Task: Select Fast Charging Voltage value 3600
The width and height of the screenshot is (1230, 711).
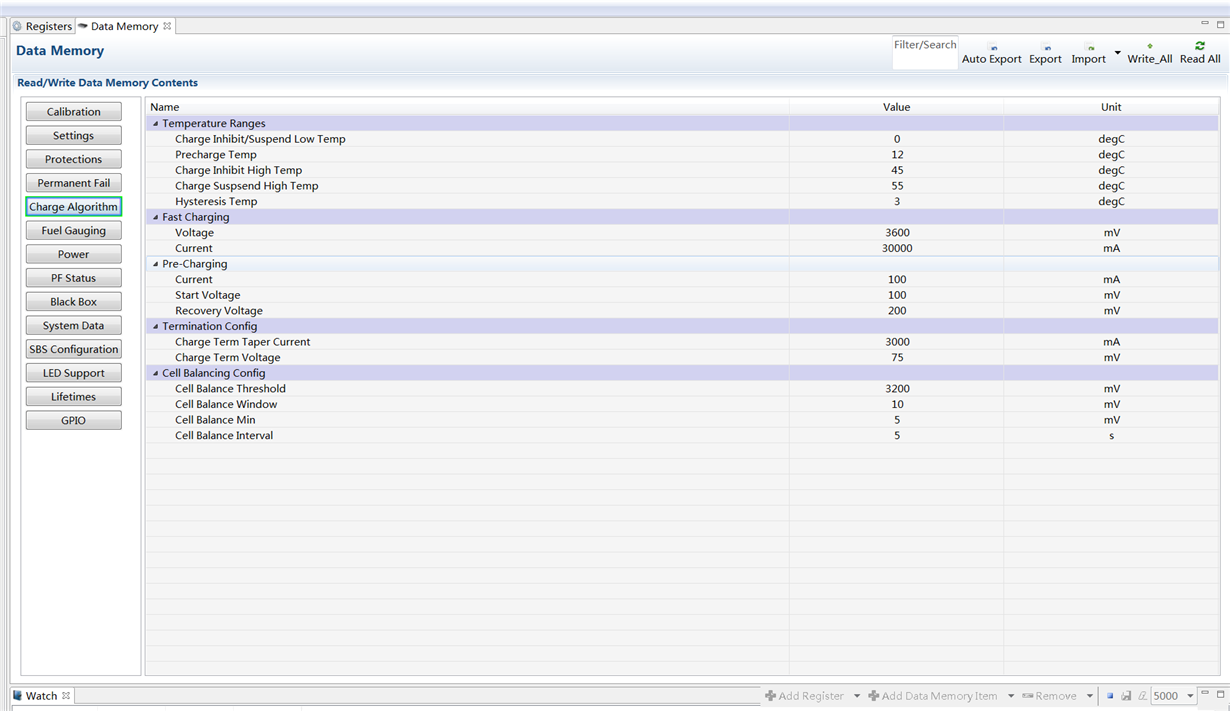Action: (x=896, y=233)
